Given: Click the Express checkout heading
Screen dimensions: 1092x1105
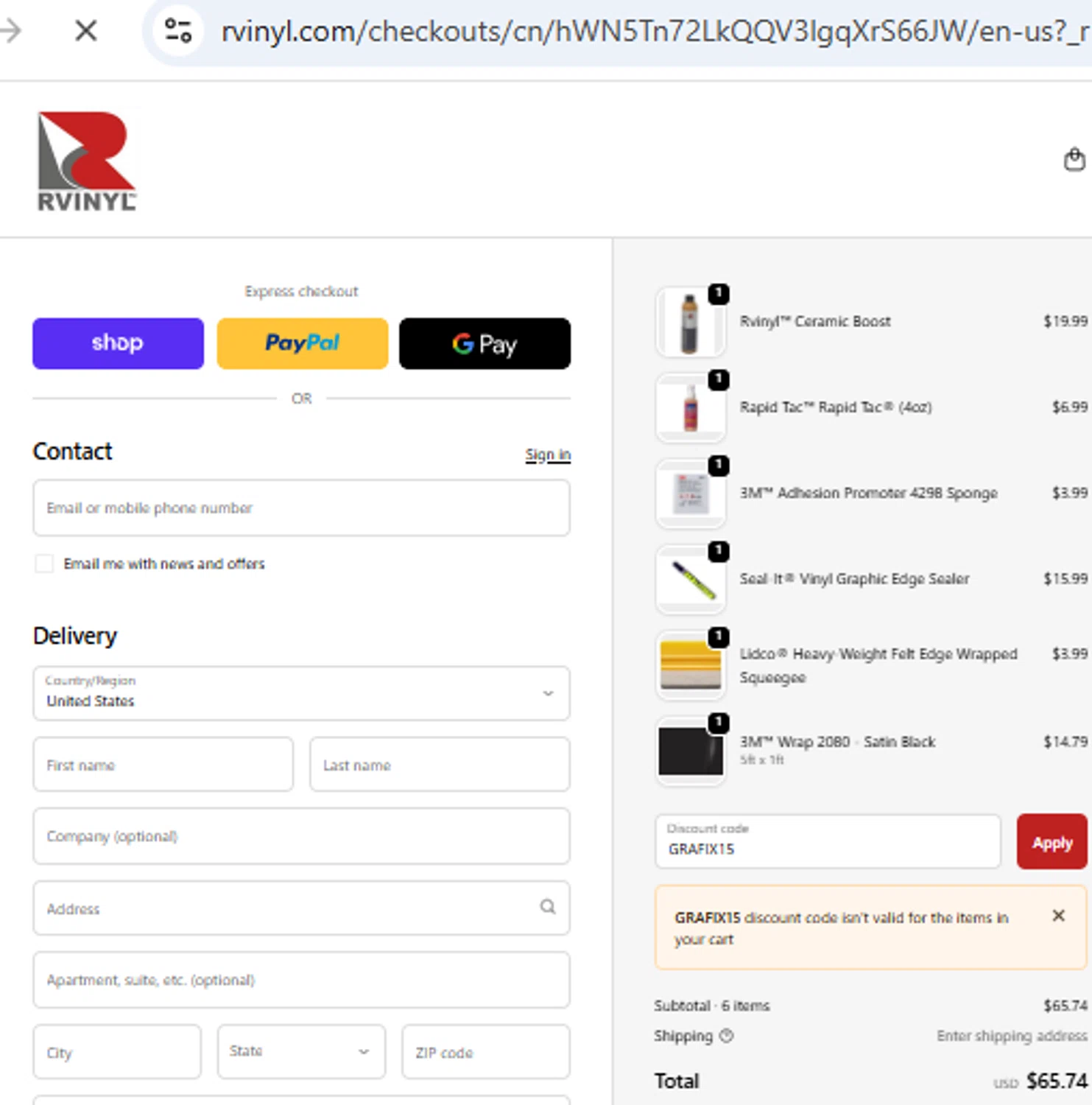Looking at the screenshot, I should (x=301, y=292).
